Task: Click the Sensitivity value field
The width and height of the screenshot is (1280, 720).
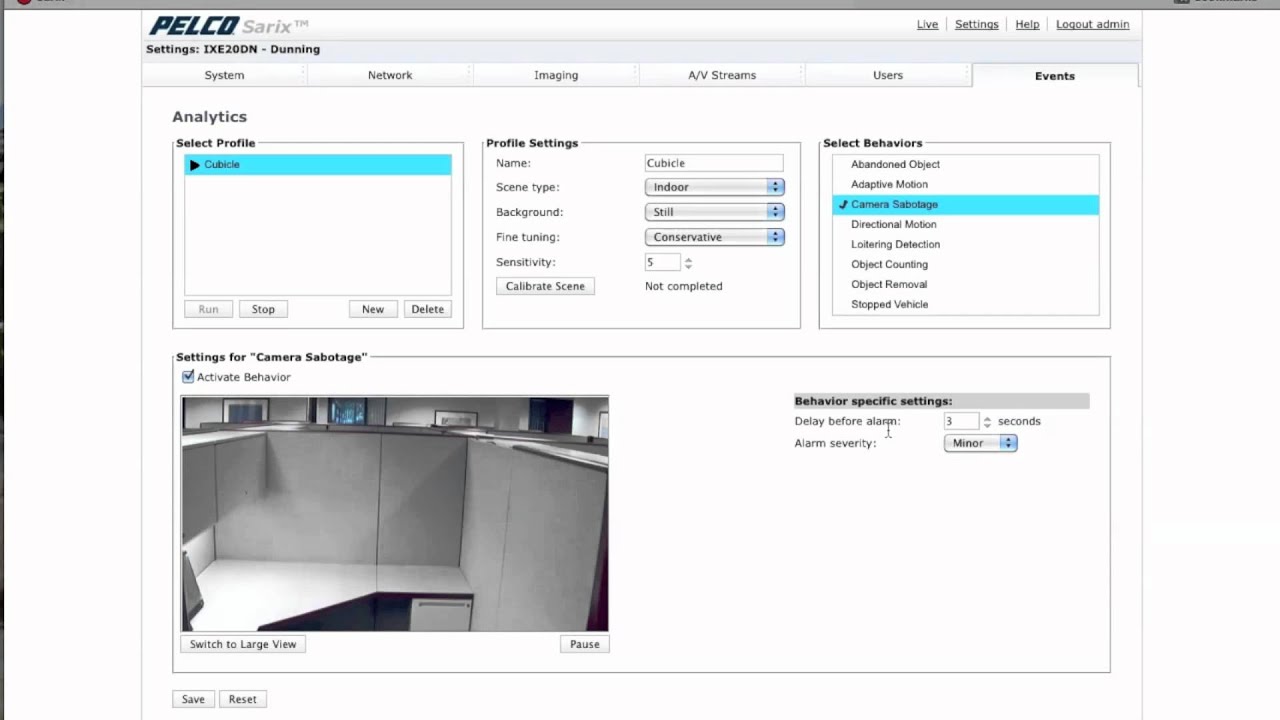Action: 662,262
